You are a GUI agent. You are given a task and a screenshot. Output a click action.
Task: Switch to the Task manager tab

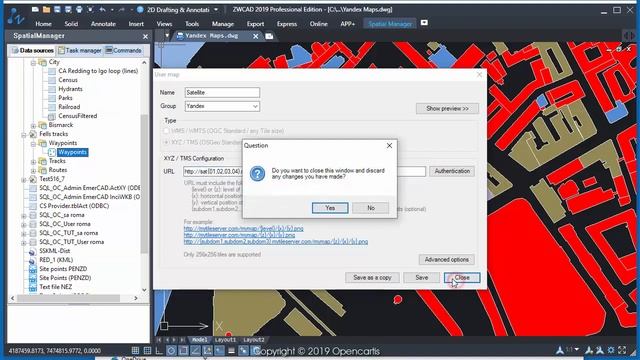click(x=80, y=51)
